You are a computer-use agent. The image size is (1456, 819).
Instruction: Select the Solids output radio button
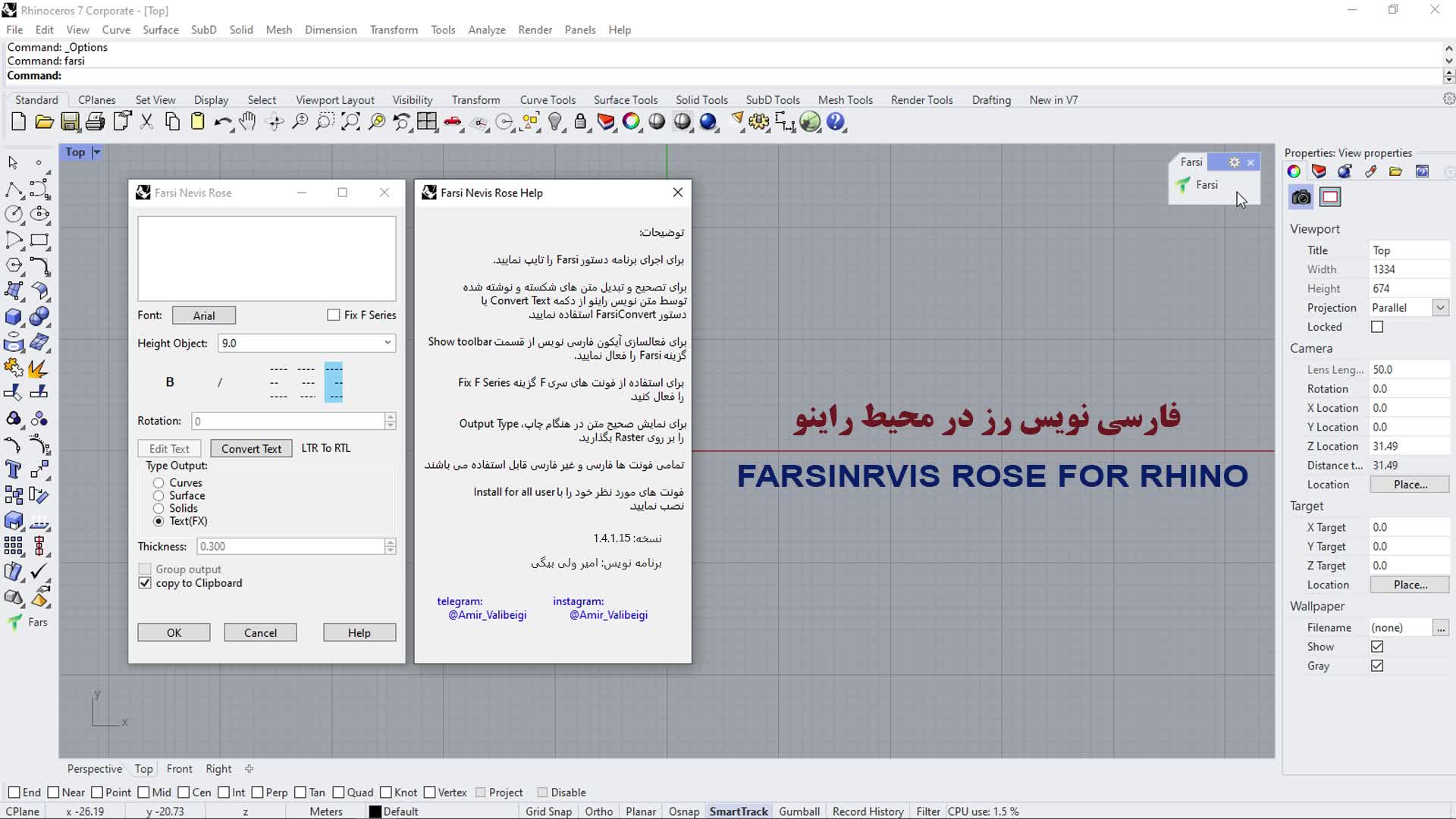[158, 508]
